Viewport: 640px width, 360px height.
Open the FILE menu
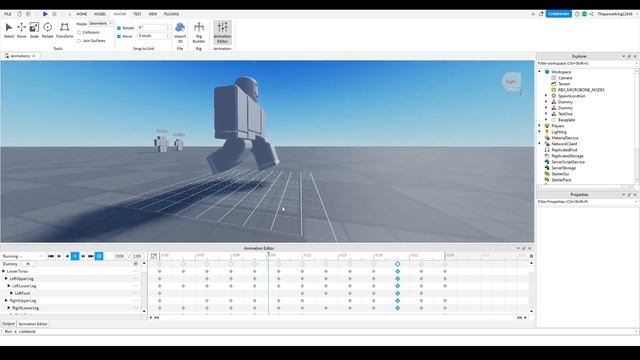[x=8, y=14]
